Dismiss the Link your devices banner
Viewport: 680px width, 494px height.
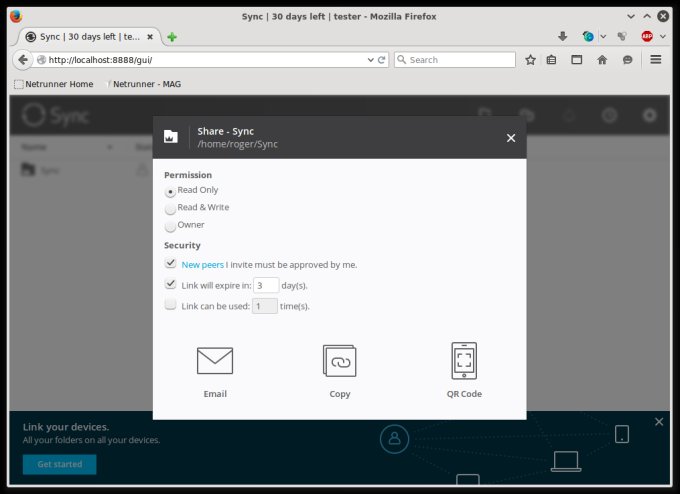tap(659, 422)
